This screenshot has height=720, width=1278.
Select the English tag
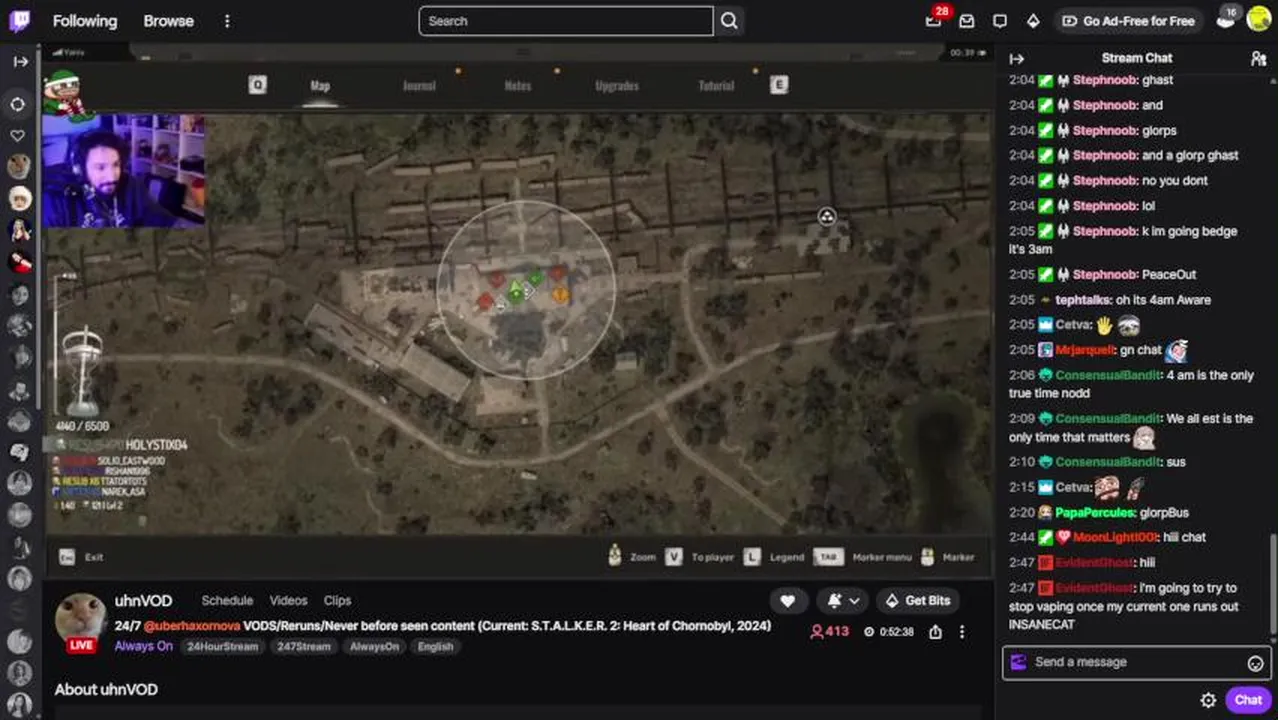(x=435, y=647)
